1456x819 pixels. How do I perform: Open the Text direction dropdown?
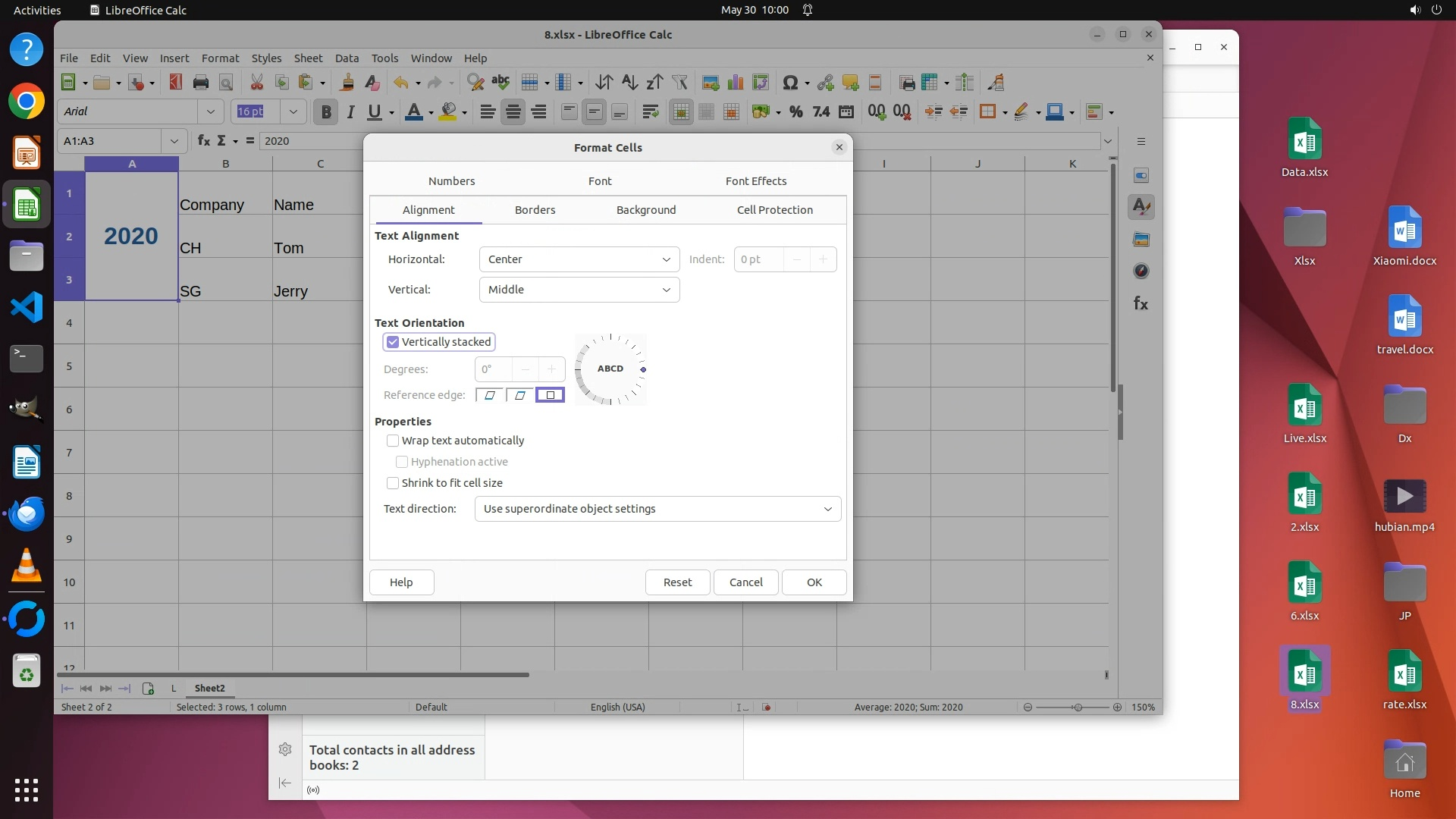click(657, 509)
